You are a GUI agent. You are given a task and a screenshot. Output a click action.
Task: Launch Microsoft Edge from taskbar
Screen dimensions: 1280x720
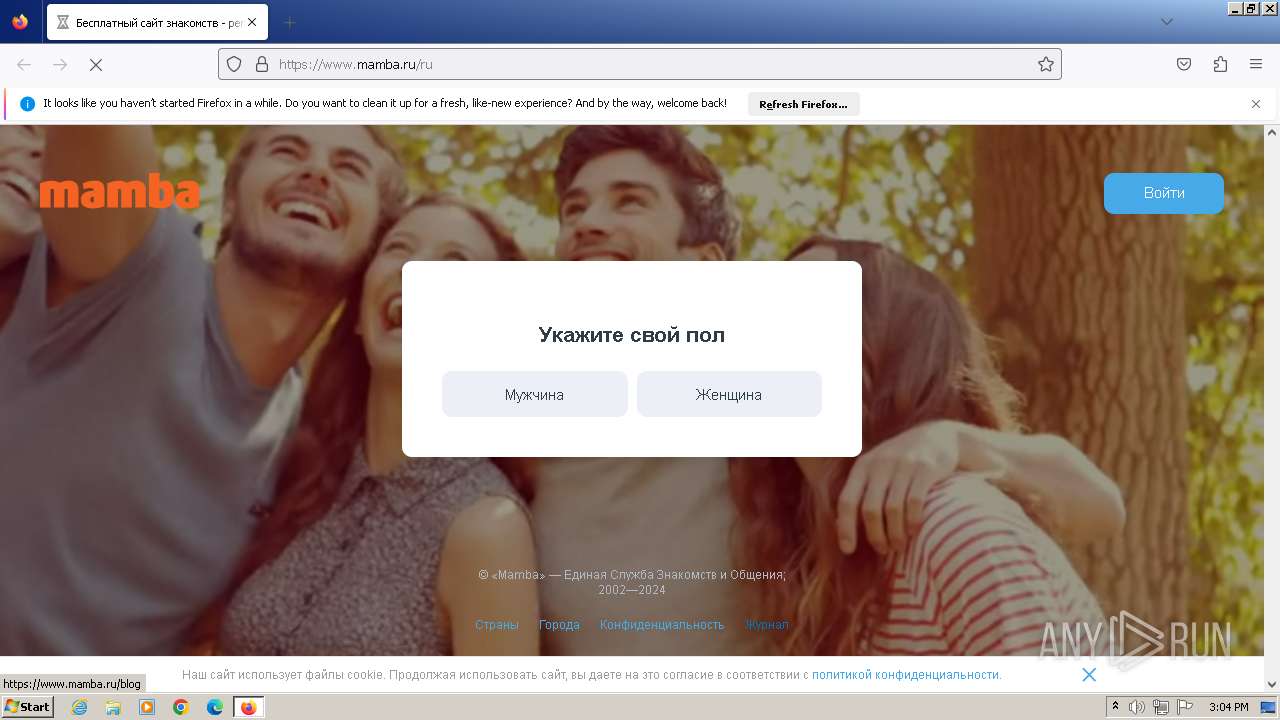click(x=215, y=707)
